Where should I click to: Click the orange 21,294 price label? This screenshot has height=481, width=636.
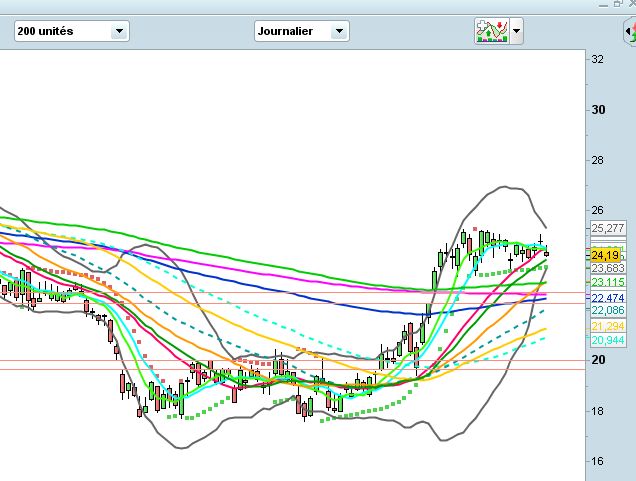(608, 326)
